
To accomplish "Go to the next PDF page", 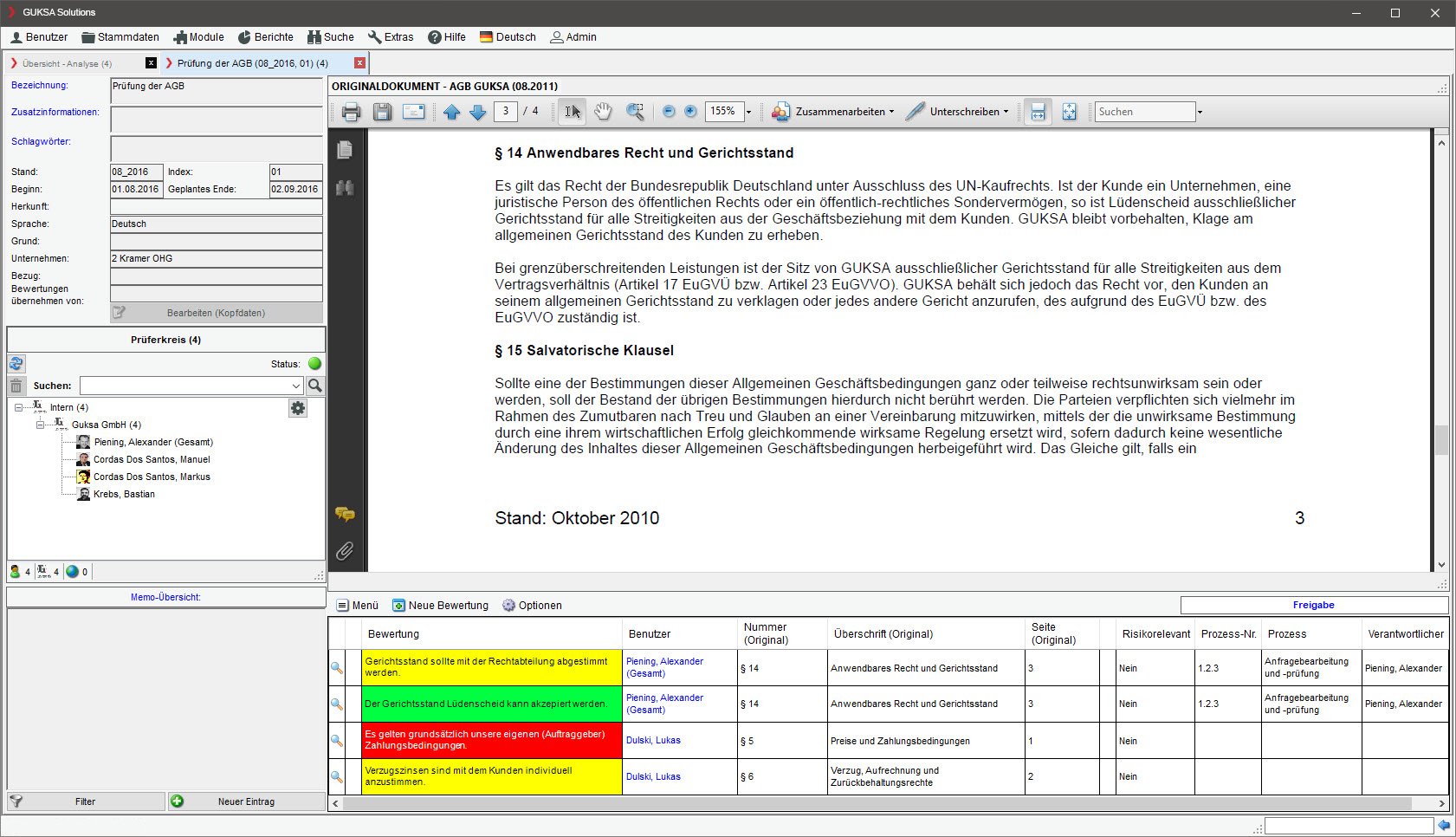I will [x=477, y=112].
